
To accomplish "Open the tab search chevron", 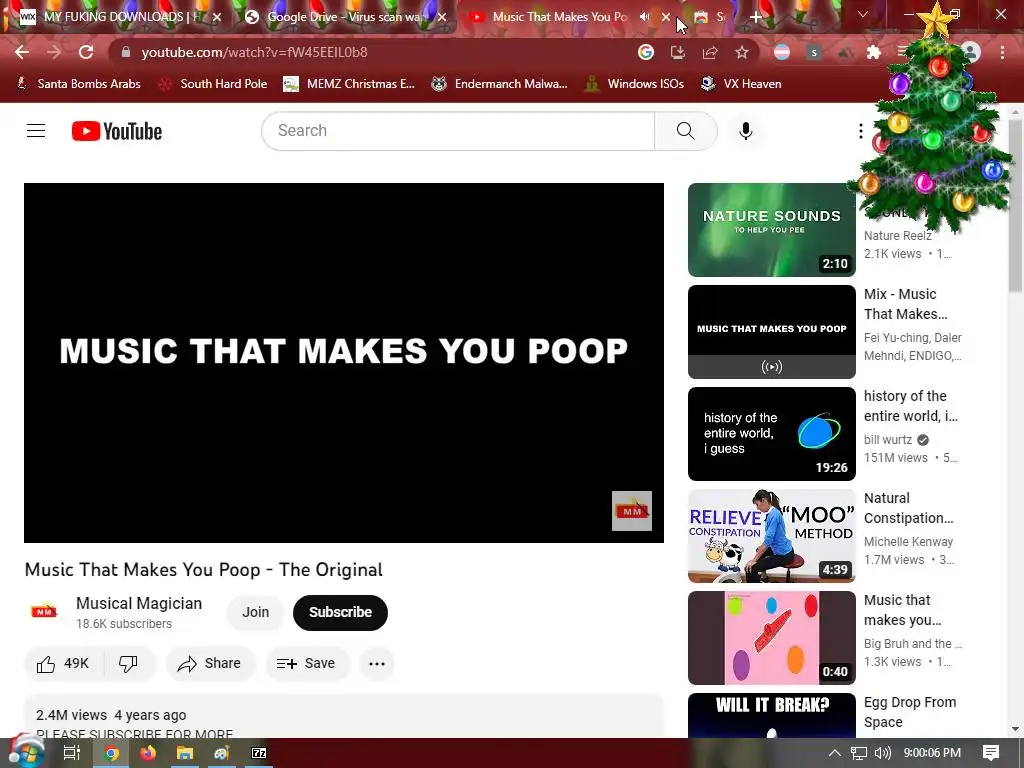I will [x=863, y=14].
